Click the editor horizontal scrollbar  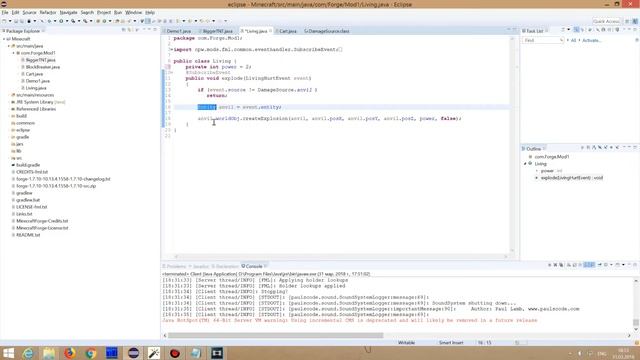pos(341,256)
